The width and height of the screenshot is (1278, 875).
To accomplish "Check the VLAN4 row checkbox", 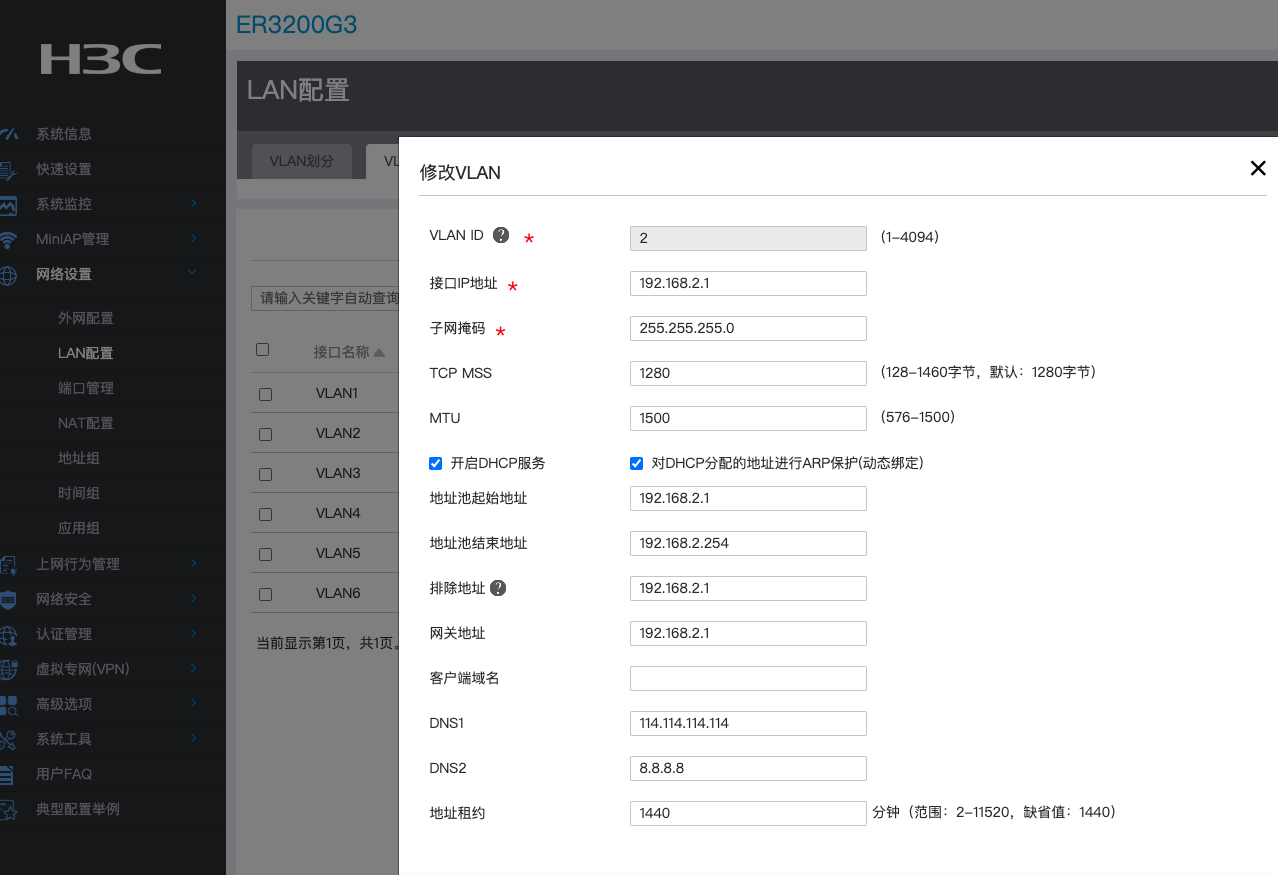I will point(265,514).
